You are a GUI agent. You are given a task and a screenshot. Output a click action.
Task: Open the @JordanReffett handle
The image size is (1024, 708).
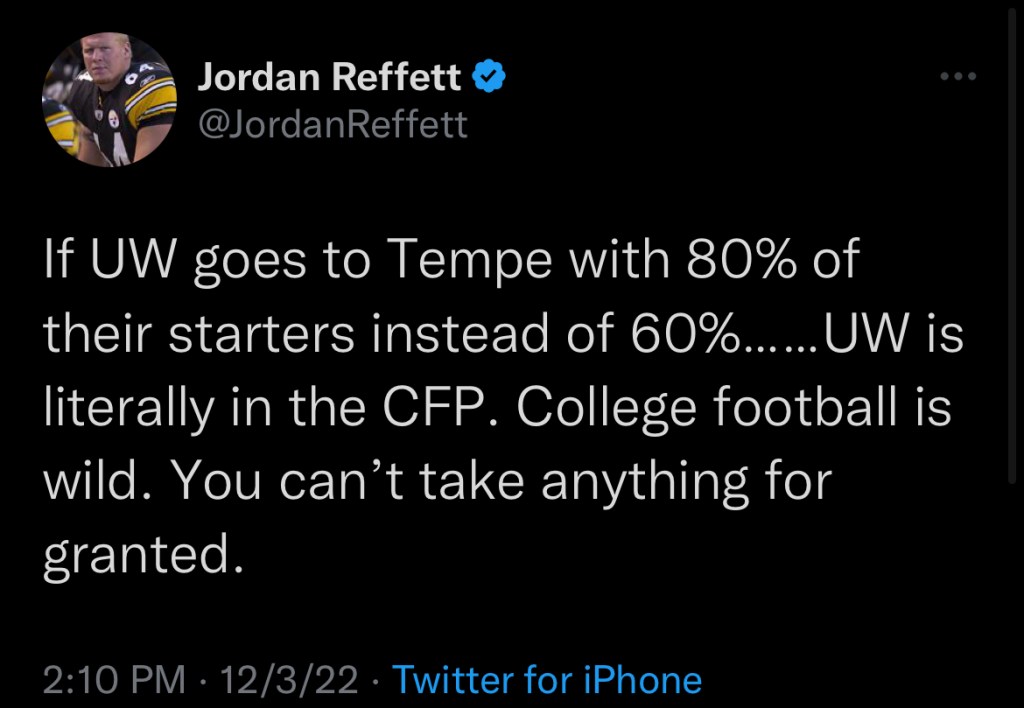click(333, 125)
